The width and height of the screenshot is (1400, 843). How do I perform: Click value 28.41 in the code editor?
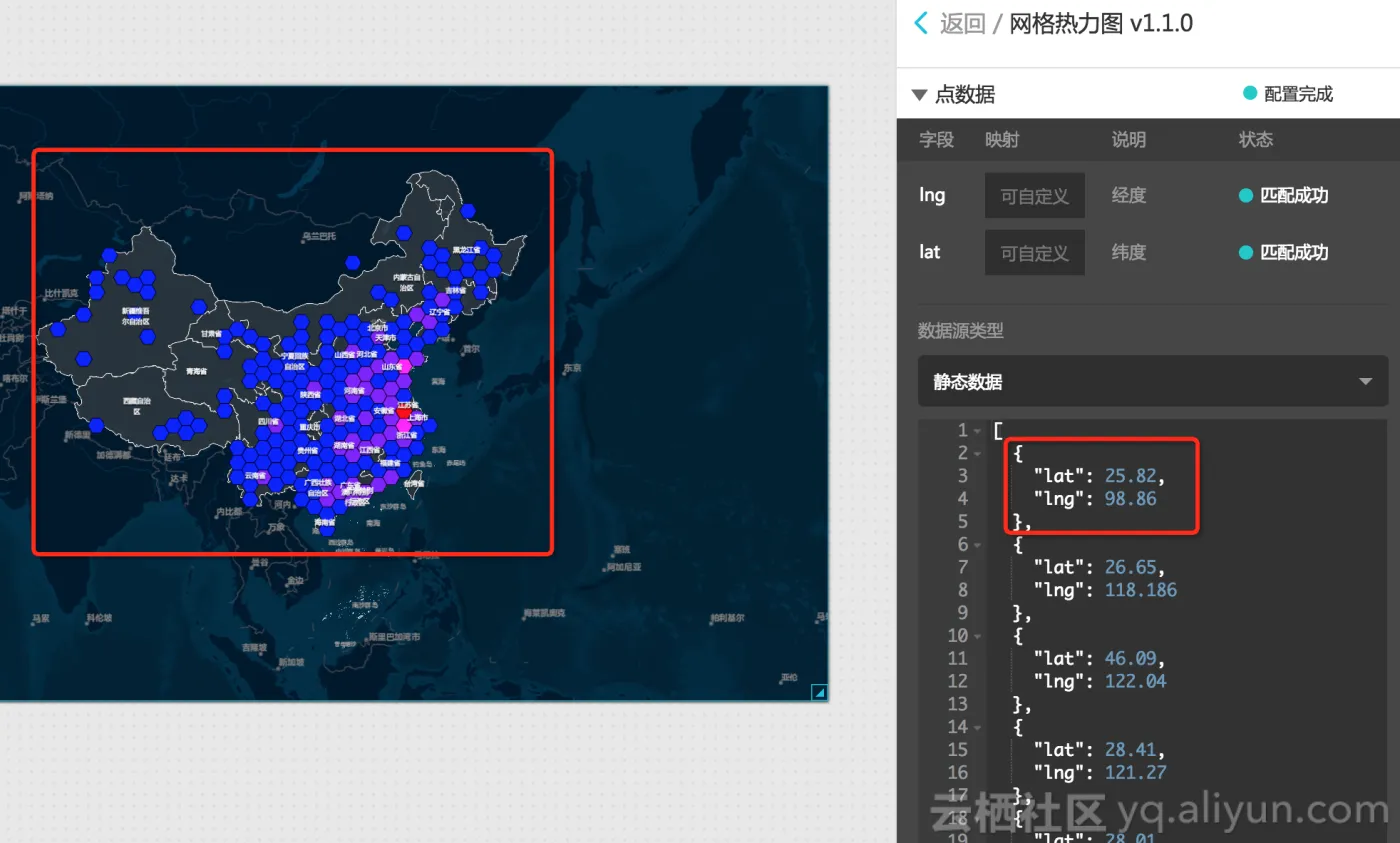point(1133,749)
